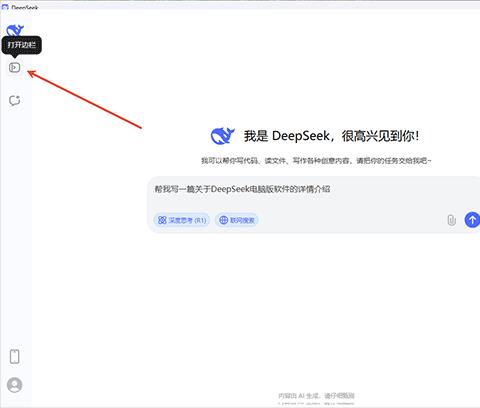Image resolution: width=480 pixels, height=408 pixels.
Task: Open the mobile app download phone icon
Action: pos(15,356)
